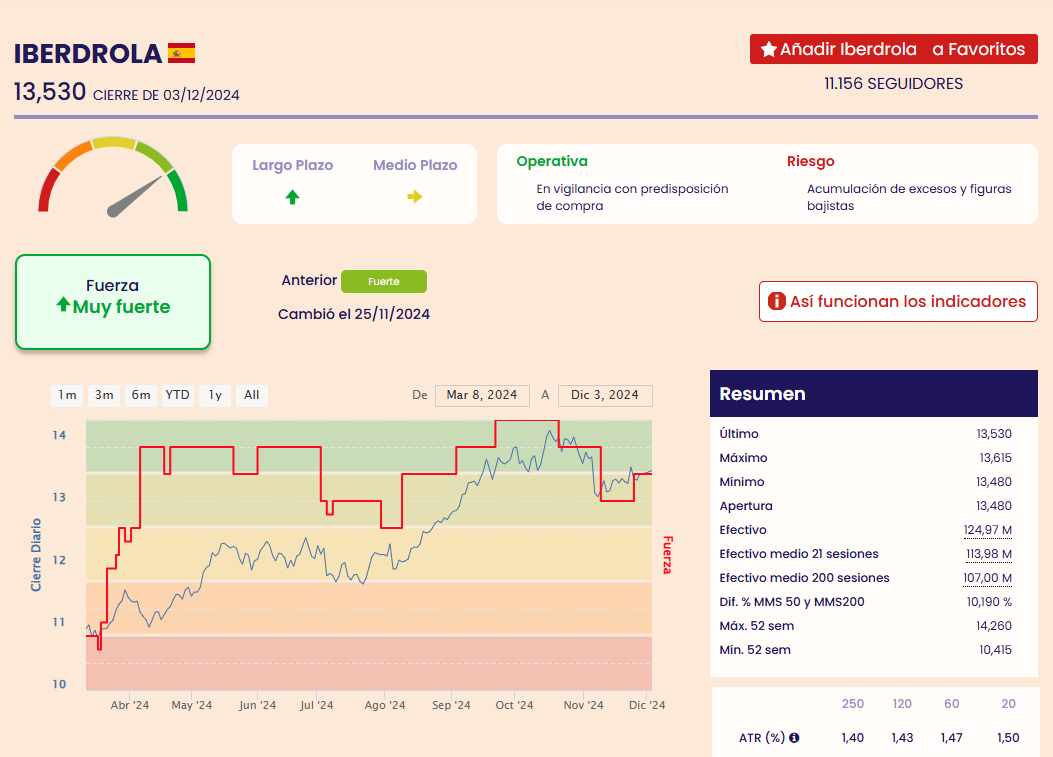Select the 1m chart range
The width and height of the screenshot is (1053, 757).
(x=67, y=395)
